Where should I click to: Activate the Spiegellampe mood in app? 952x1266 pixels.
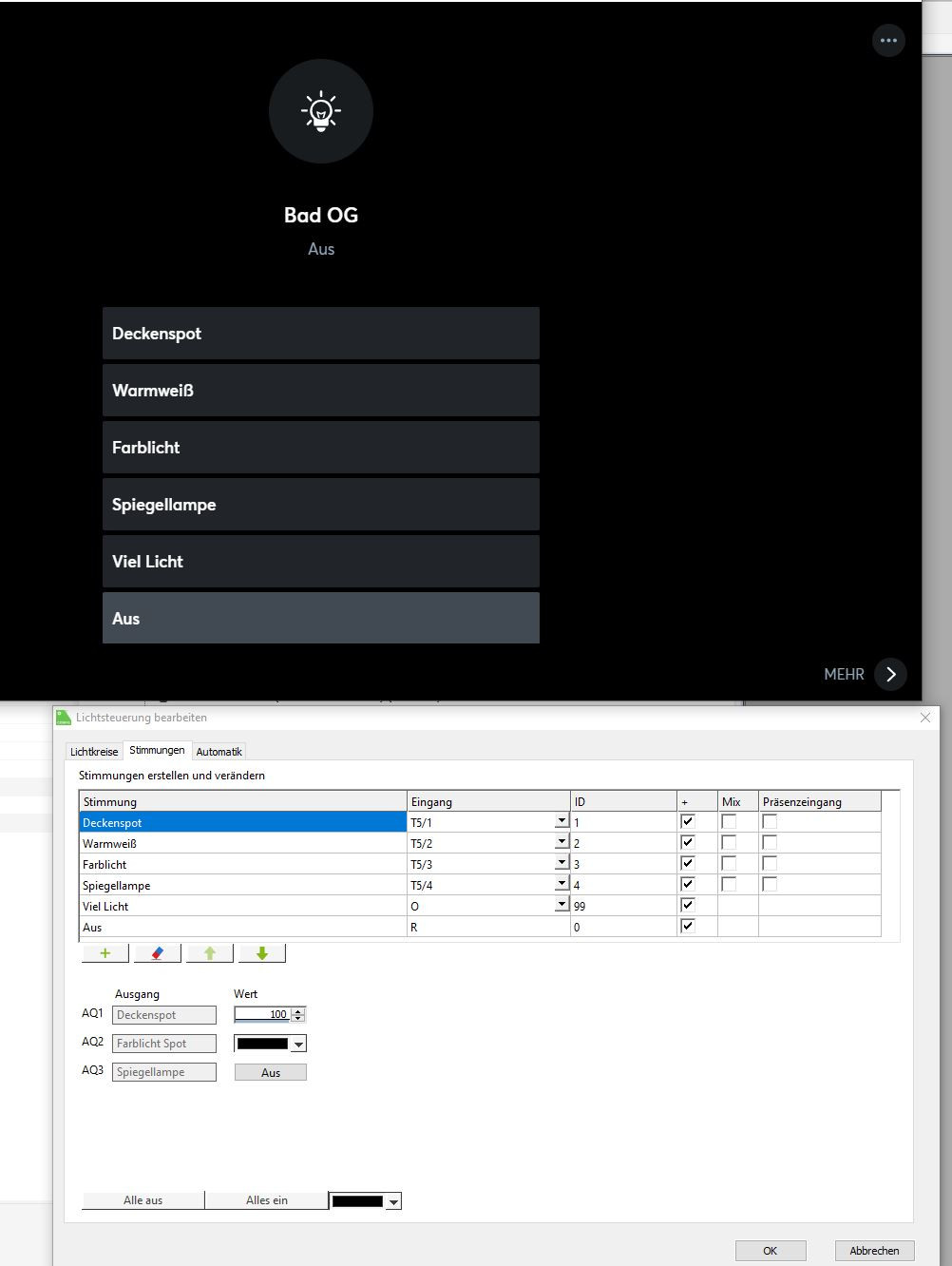[x=321, y=504]
